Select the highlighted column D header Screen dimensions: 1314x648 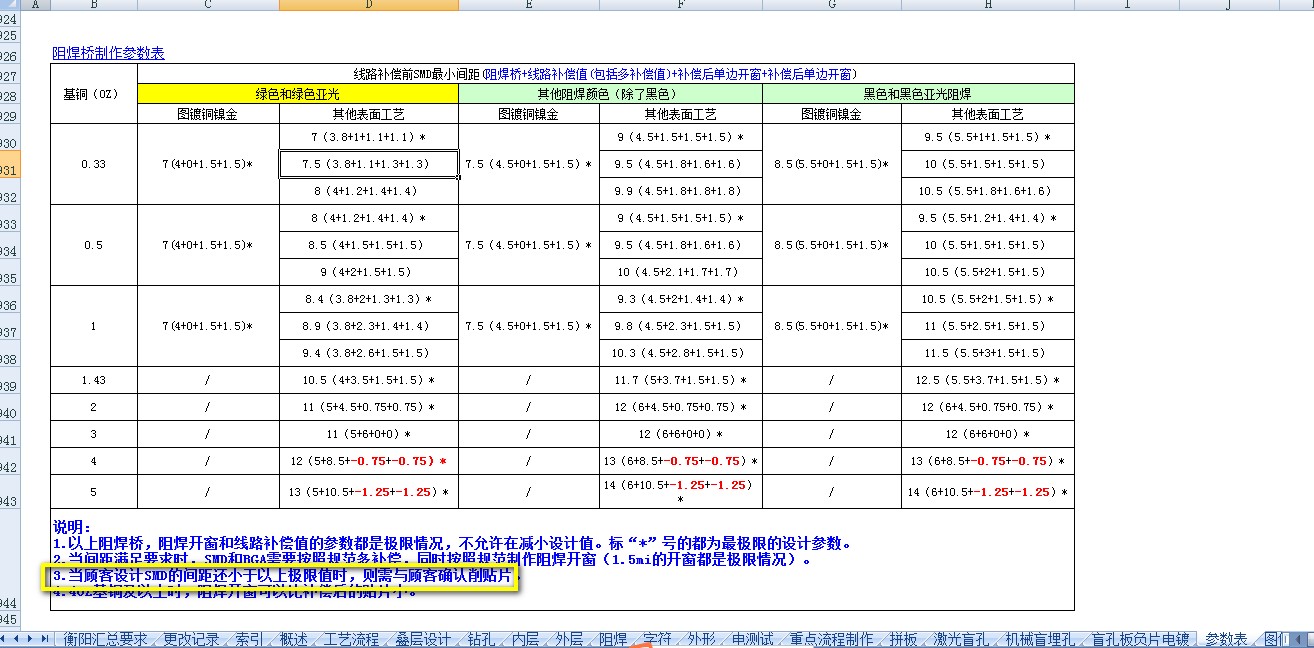point(369,5)
